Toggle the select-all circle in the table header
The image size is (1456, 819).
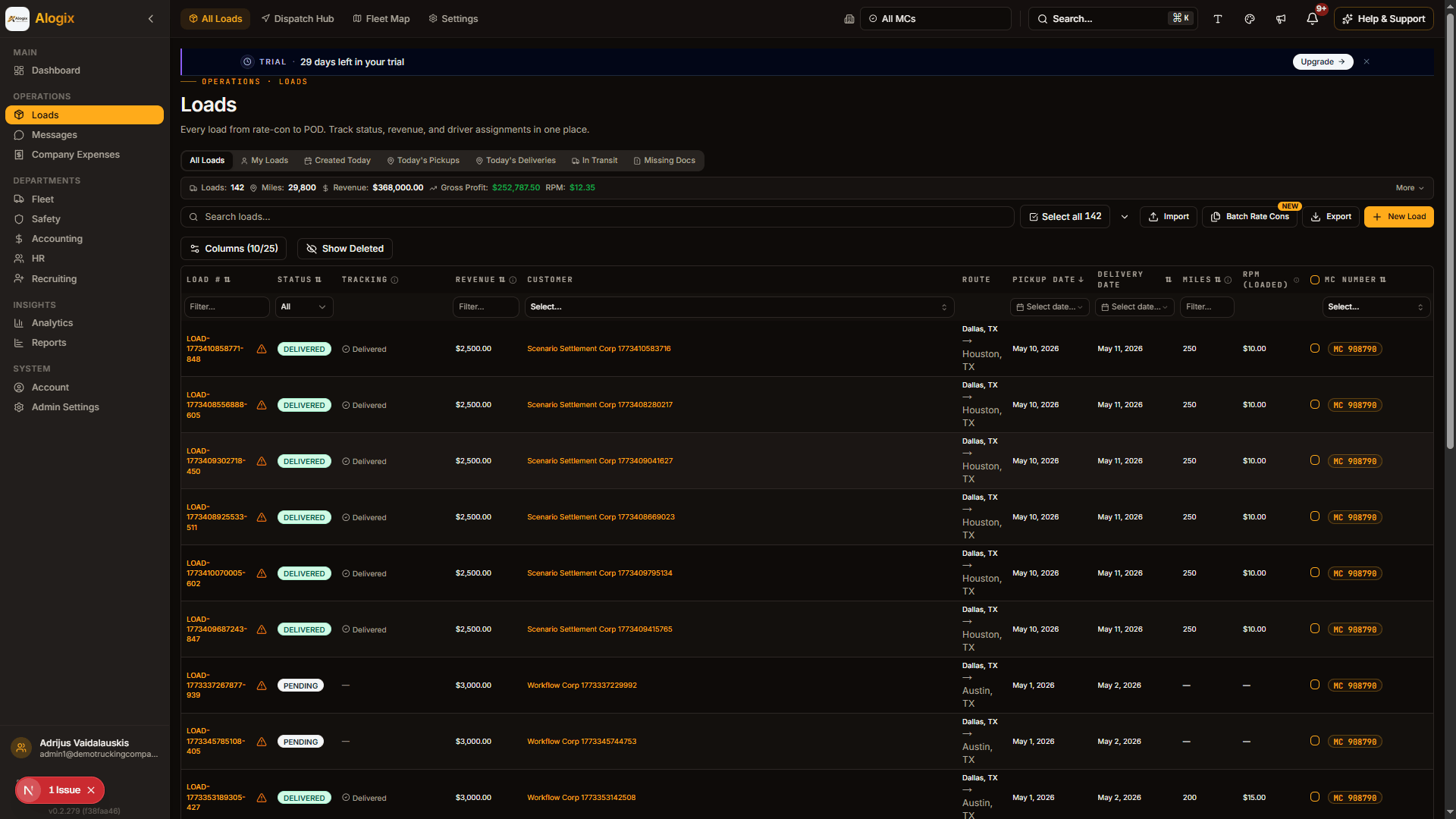pyautogui.click(x=1315, y=280)
